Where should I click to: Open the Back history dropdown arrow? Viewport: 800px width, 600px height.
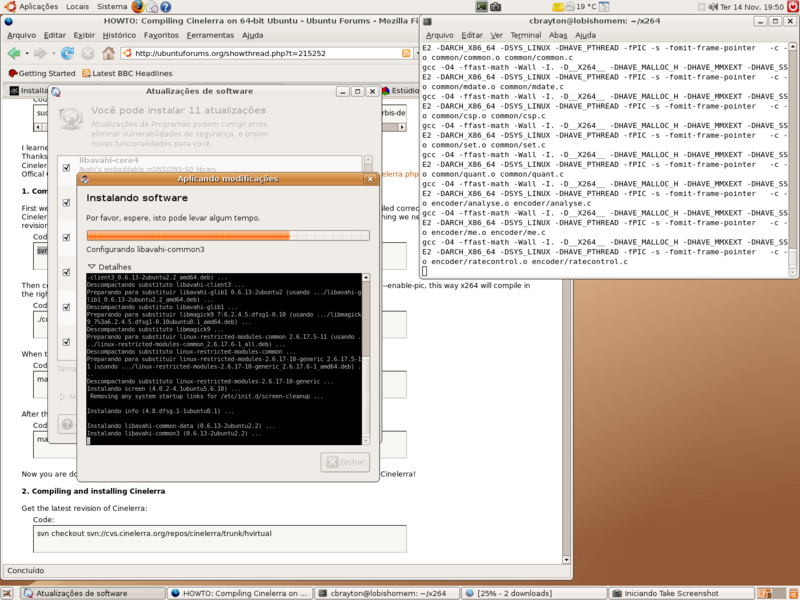tap(27, 54)
